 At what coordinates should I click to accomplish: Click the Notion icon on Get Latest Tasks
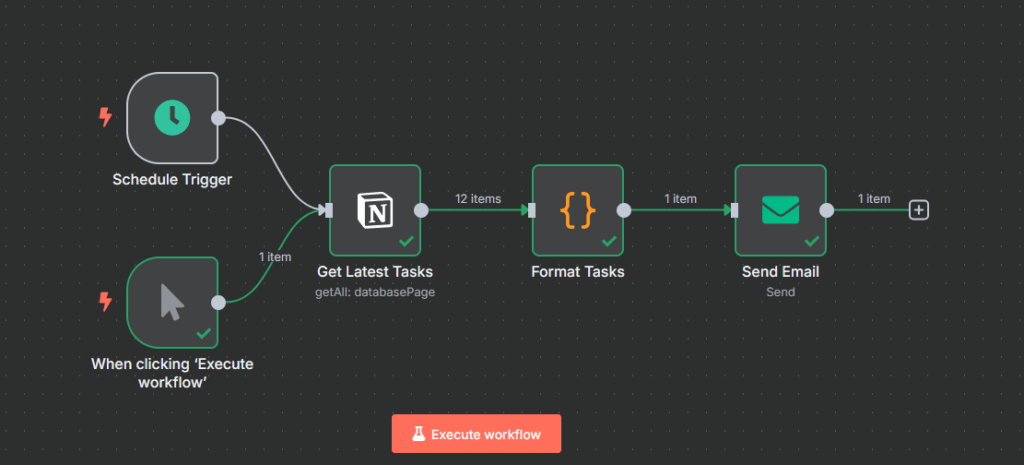click(375, 210)
